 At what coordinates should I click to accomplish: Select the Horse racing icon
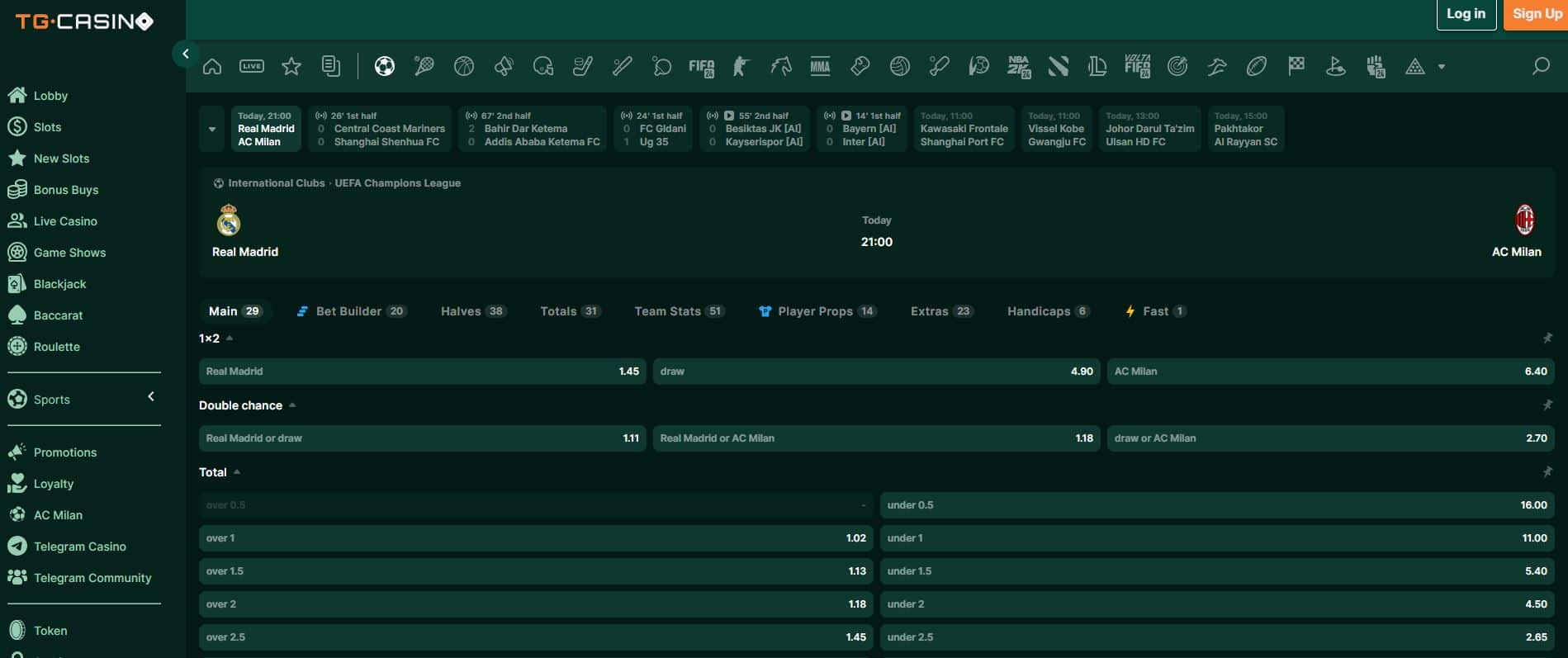click(x=780, y=67)
